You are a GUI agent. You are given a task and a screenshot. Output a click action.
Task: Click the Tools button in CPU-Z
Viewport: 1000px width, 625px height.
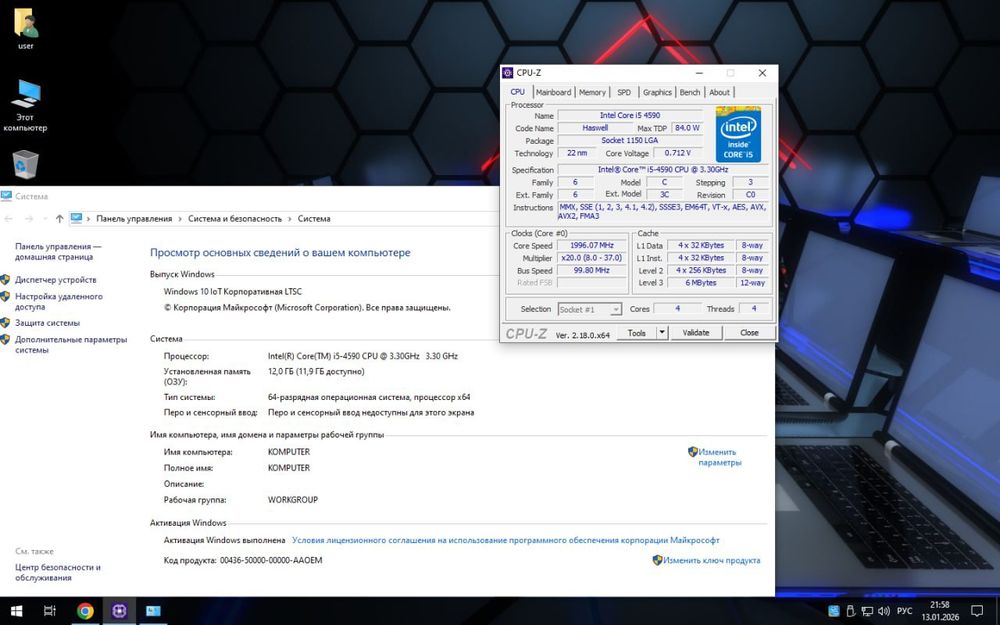point(636,333)
